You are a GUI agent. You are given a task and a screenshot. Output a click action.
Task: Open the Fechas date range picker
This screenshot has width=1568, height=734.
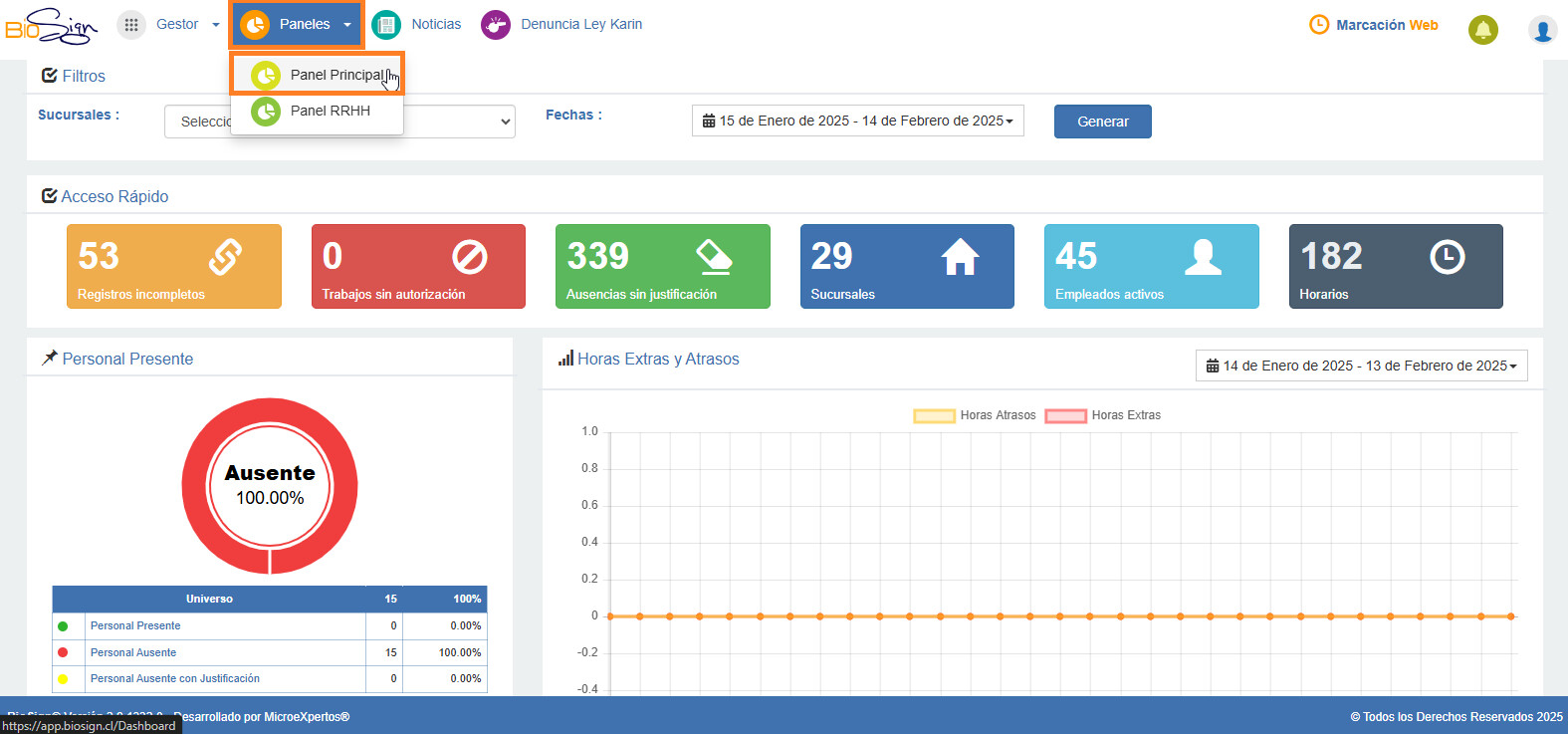857,121
